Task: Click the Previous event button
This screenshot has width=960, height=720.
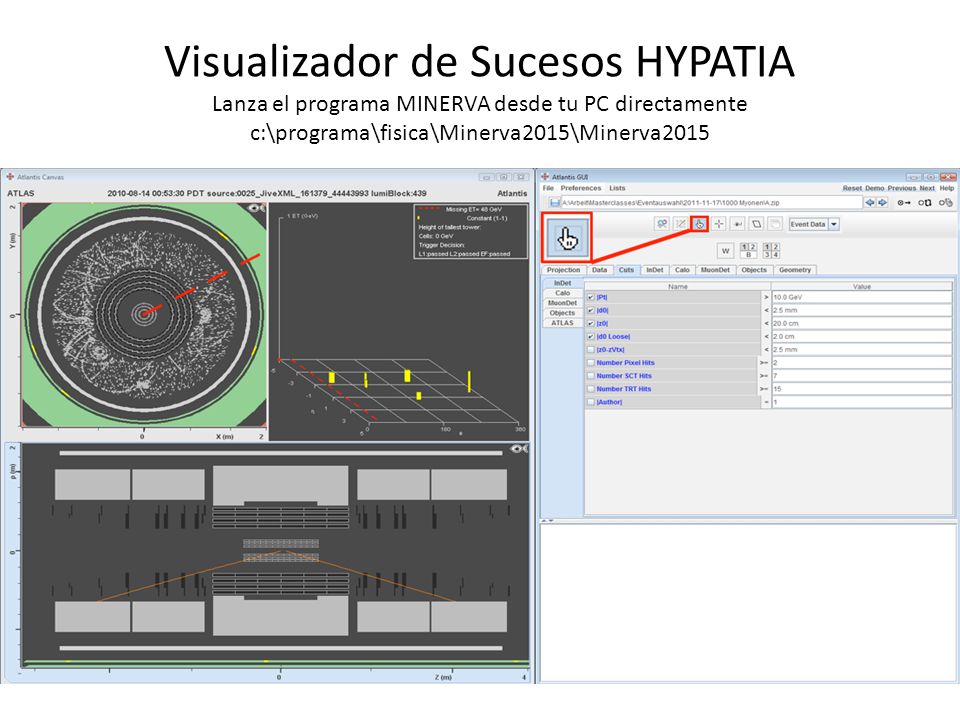Action: 901,189
